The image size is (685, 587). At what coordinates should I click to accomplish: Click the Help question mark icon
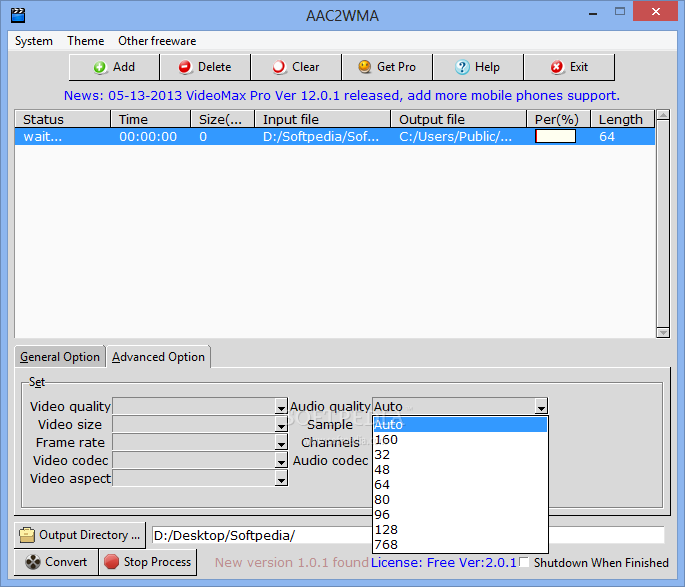462,67
